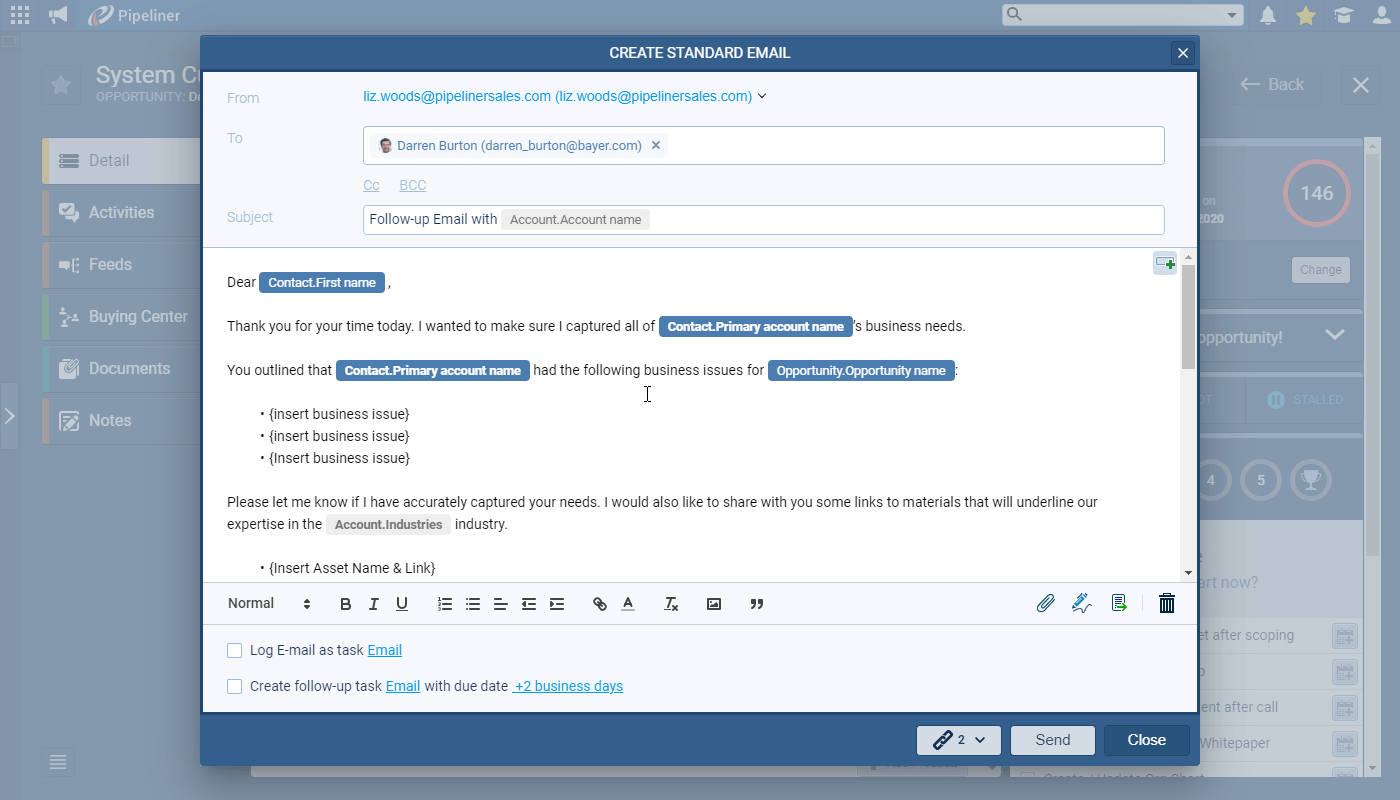This screenshot has height=800, width=1400.
Task: Open the +2 business days link
Action: coord(568,687)
